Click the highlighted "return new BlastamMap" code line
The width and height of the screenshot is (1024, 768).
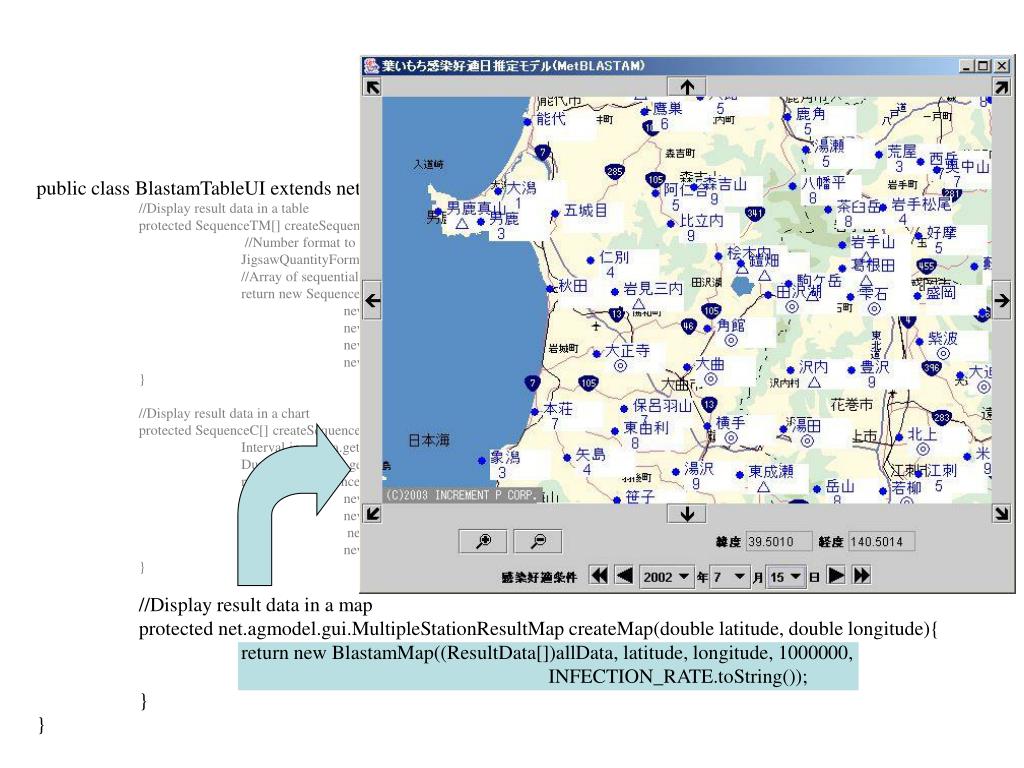(x=547, y=652)
